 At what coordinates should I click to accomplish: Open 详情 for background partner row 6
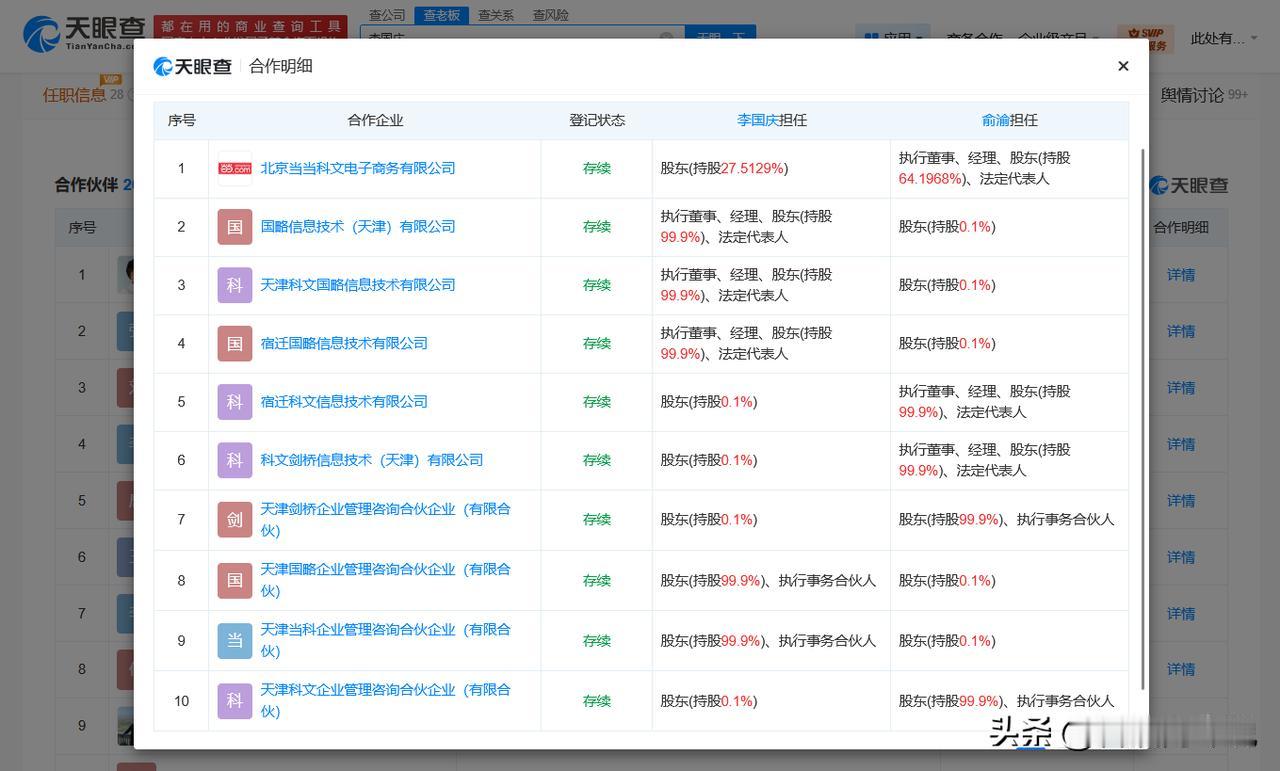(1181, 557)
